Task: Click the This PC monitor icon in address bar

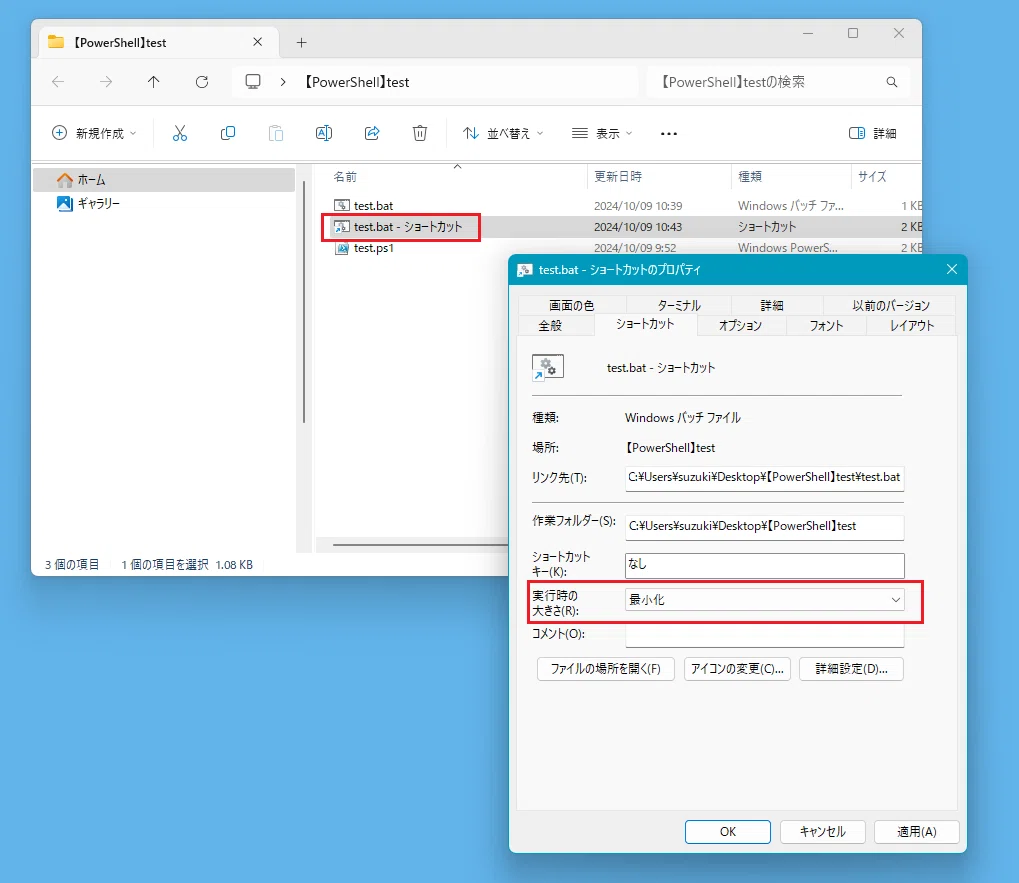Action: [253, 82]
